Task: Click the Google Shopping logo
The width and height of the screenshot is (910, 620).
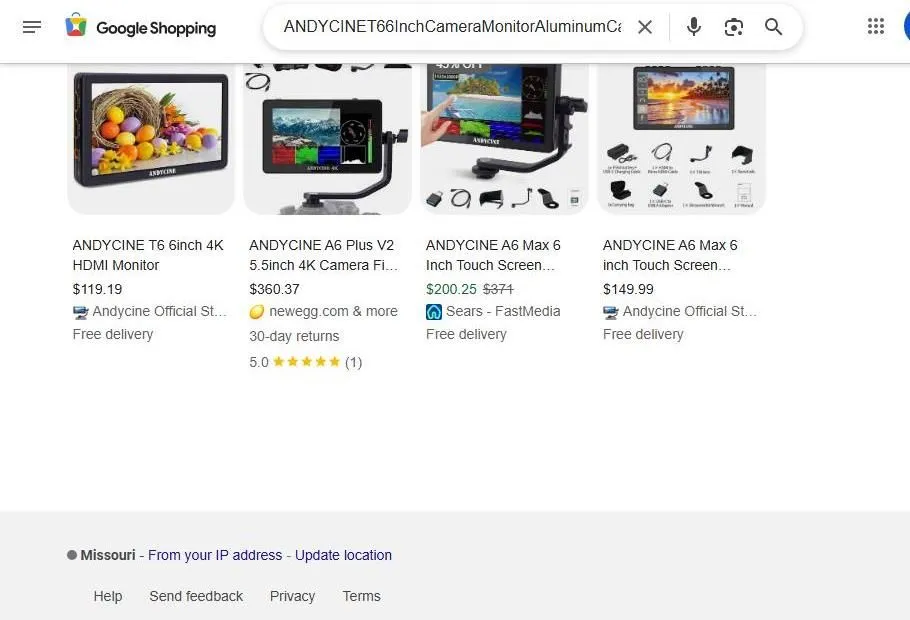Action: tap(140, 27)
